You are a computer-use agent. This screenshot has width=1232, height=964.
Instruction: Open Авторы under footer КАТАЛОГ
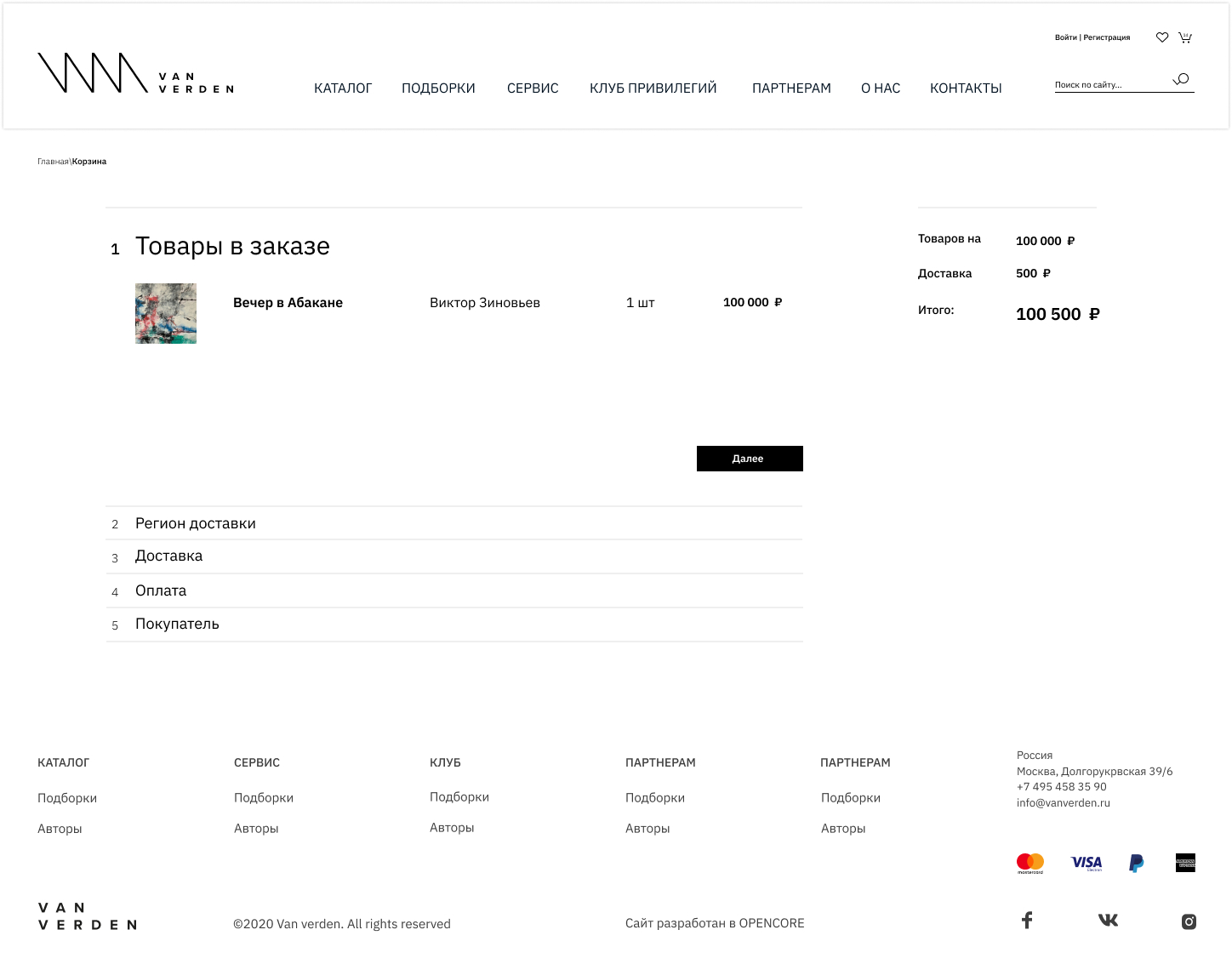point(60,829)
